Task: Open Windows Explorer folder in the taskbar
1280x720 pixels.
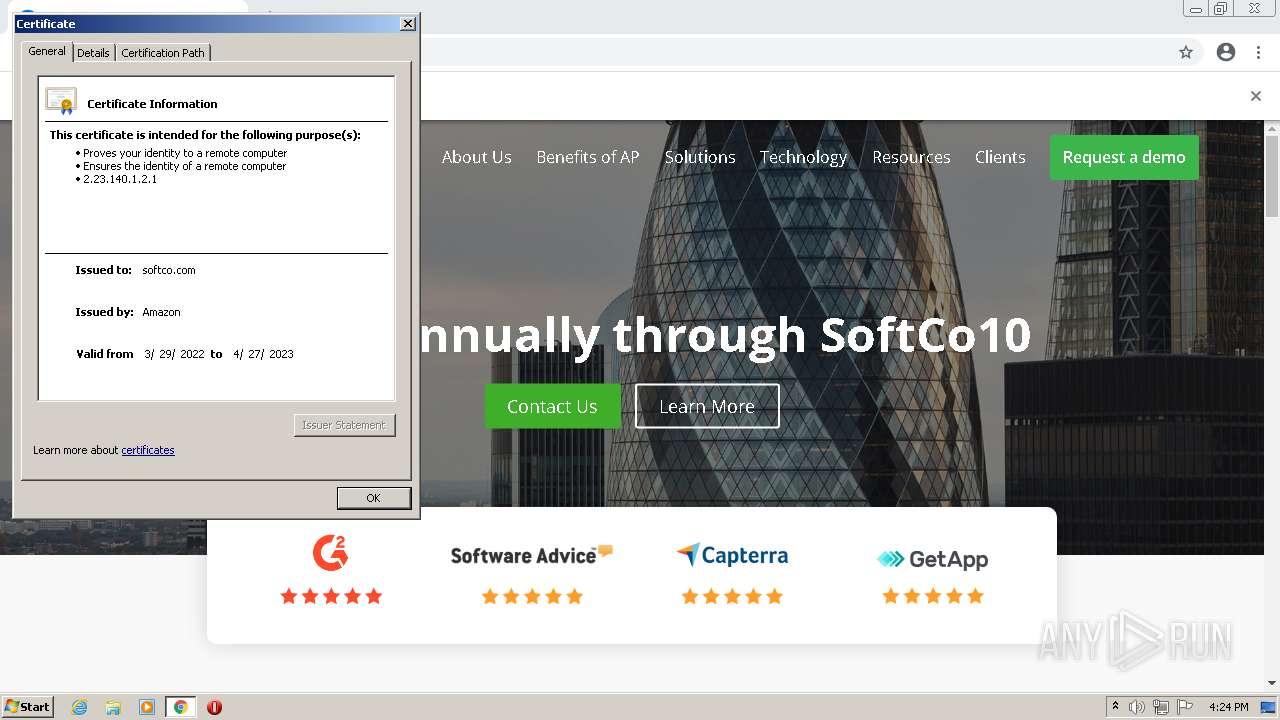Action: 113,707
